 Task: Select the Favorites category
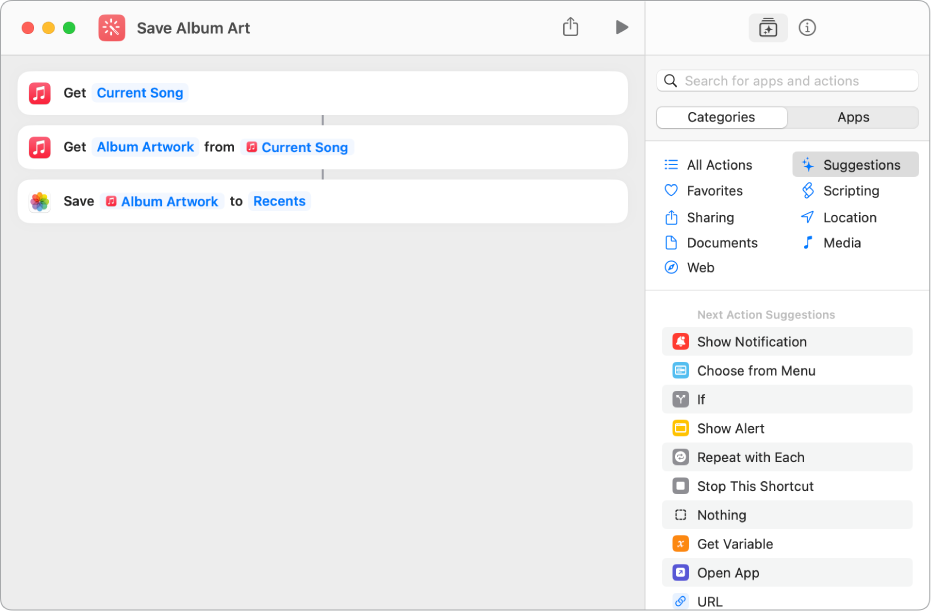click(714, 191)
